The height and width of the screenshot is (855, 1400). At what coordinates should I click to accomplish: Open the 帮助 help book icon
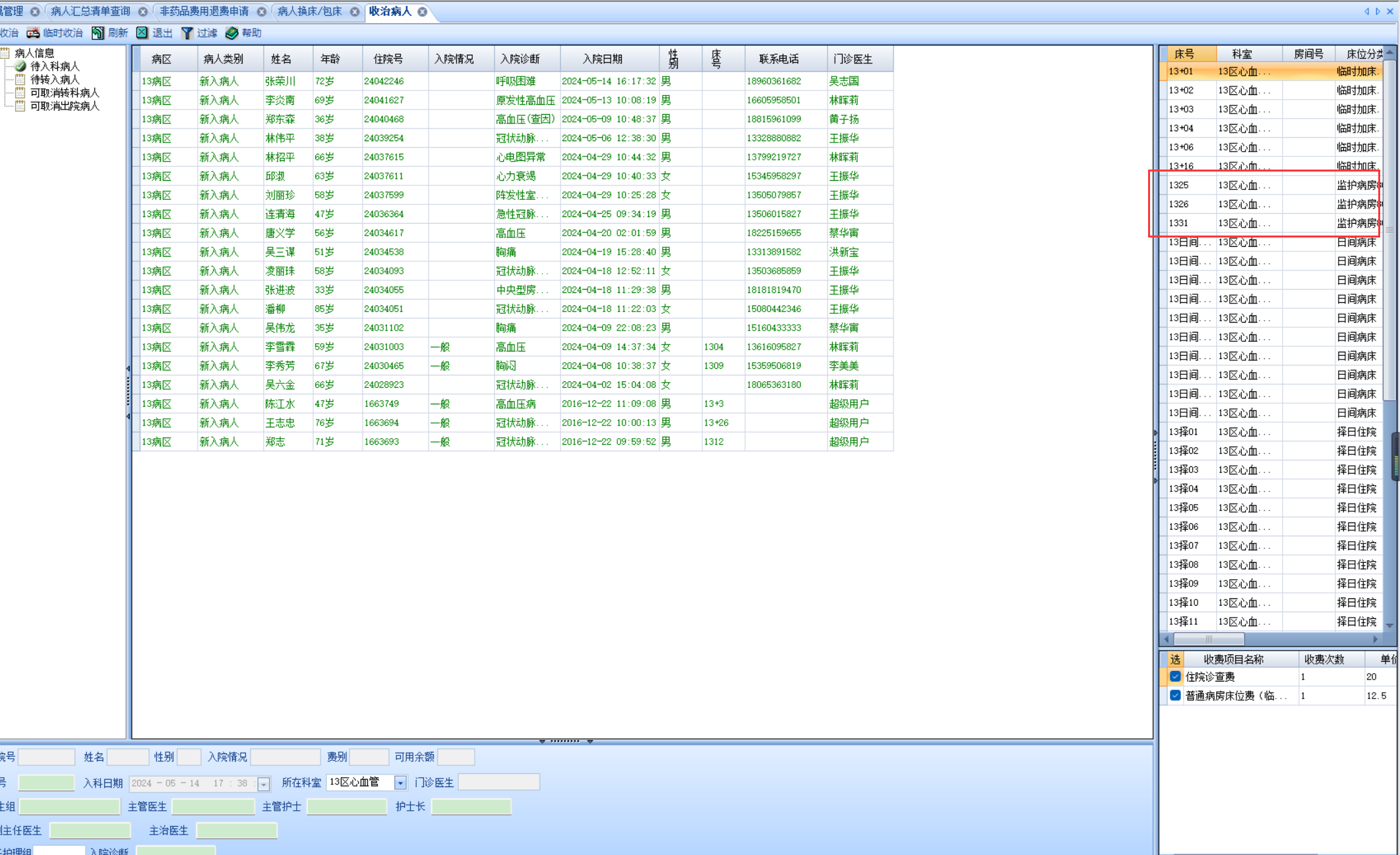(231, 33)
